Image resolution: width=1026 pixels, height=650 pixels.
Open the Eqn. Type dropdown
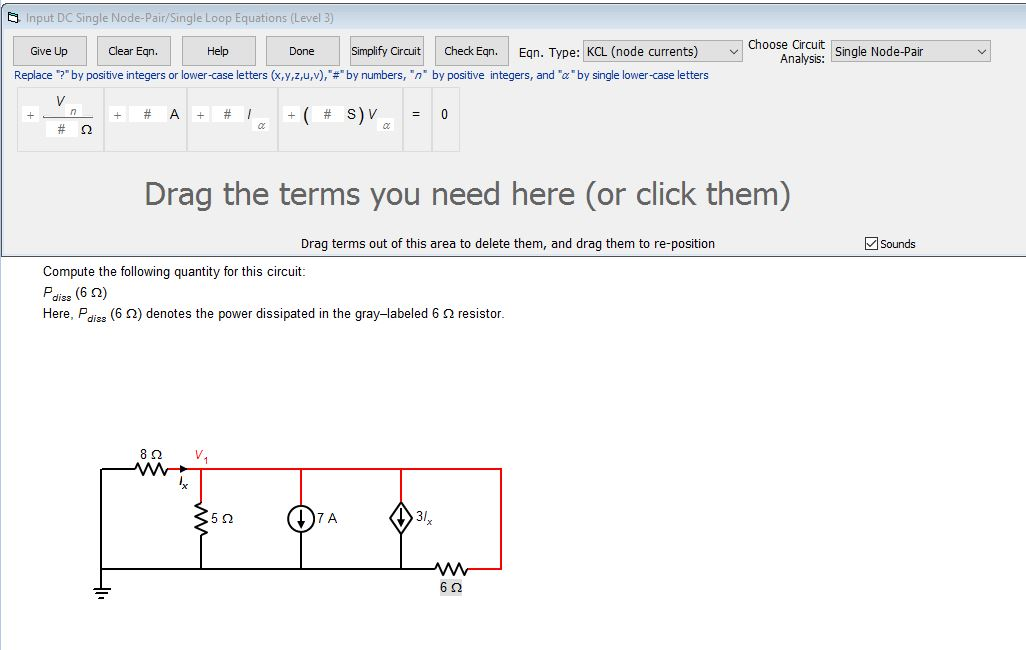click(x=732, y=51)
